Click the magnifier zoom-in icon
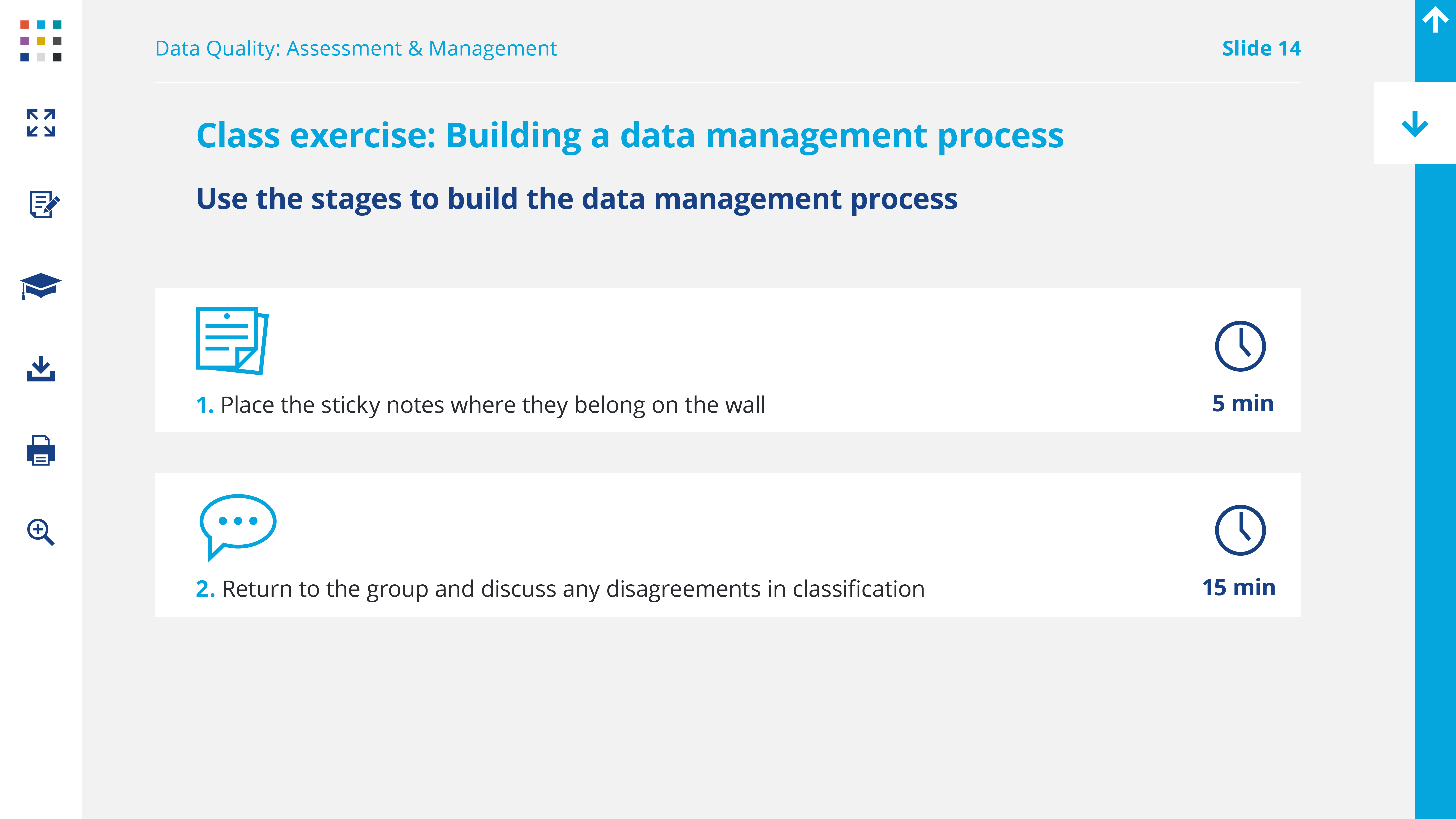The height and width of the screenshot is (819, 1456). 41,532
